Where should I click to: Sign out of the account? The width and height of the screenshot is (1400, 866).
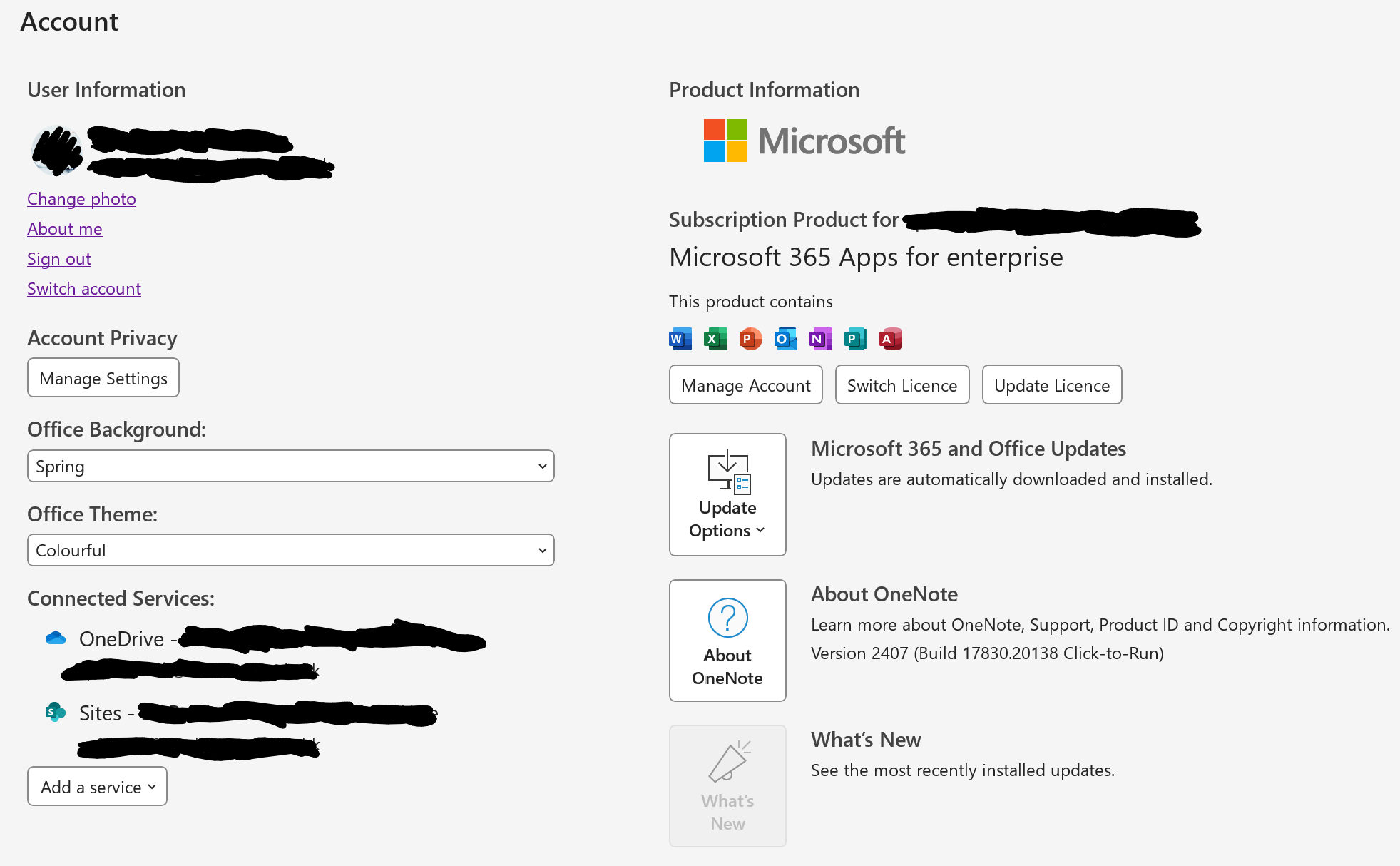coord(58,258)
